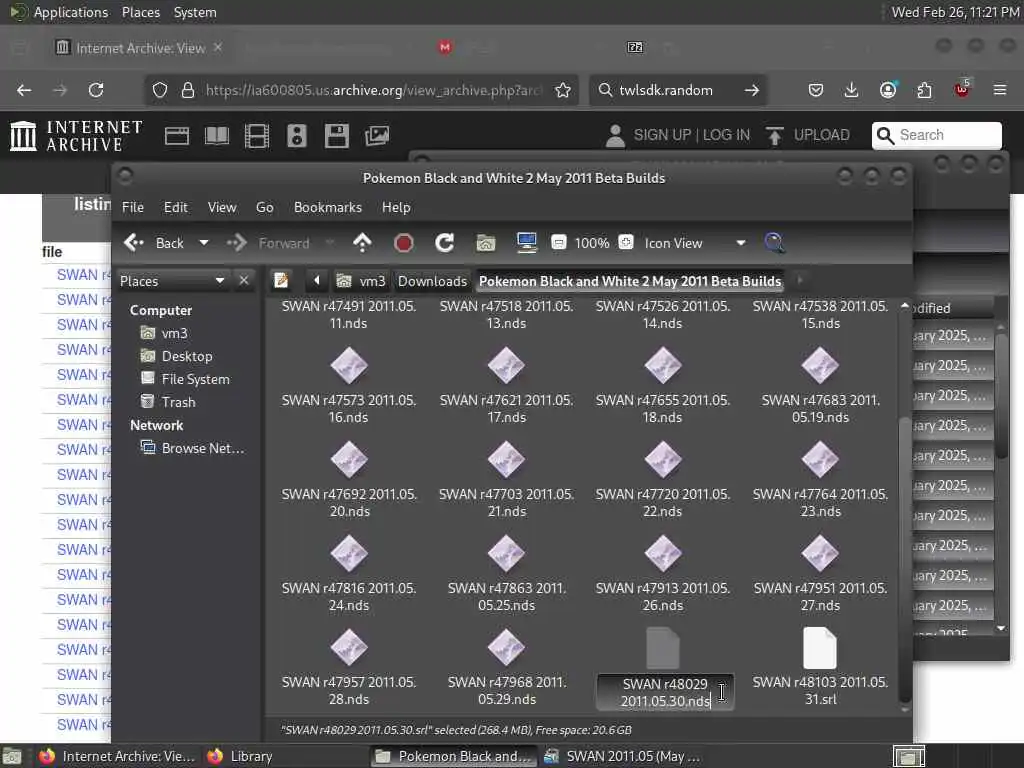Image resolution: width=1024 pixels, height=768 pixels.
Task: Click the 100% zoom level button
Action: (x=592, y=243)
